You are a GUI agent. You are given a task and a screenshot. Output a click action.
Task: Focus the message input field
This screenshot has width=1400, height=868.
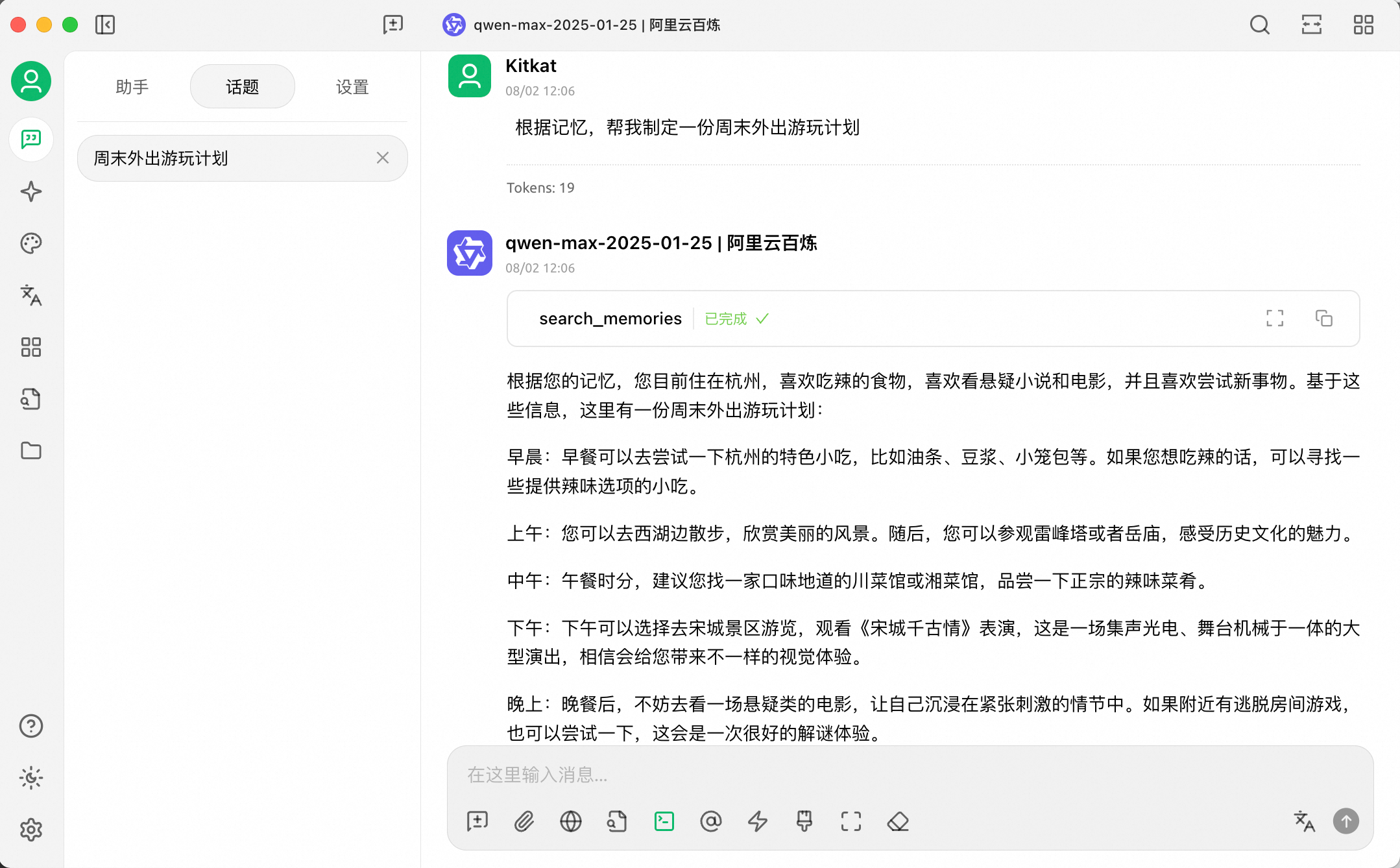click(910, 775)
